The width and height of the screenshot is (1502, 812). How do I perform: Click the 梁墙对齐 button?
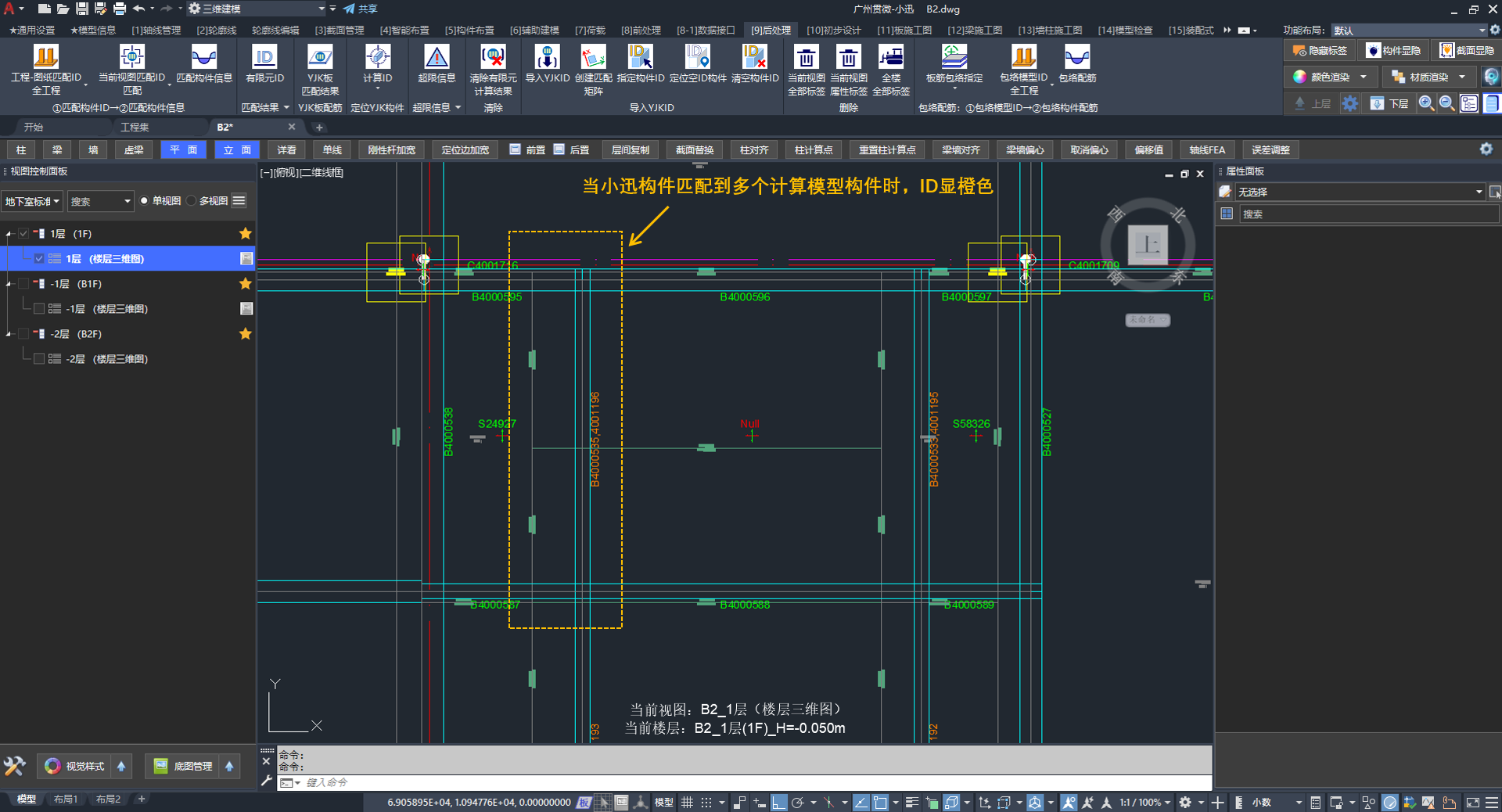961,149
